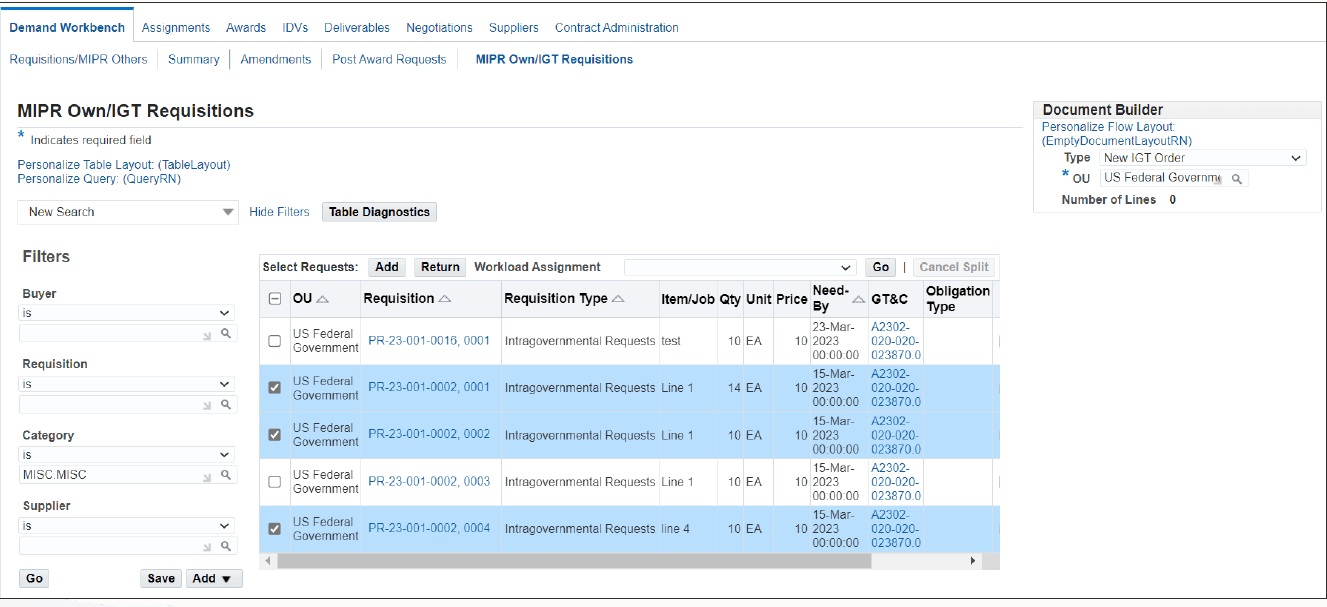Image resolution: width=1327 pixels, height=607 pixels.
Task: Open the Summary subtab
Action: (194, 60)
